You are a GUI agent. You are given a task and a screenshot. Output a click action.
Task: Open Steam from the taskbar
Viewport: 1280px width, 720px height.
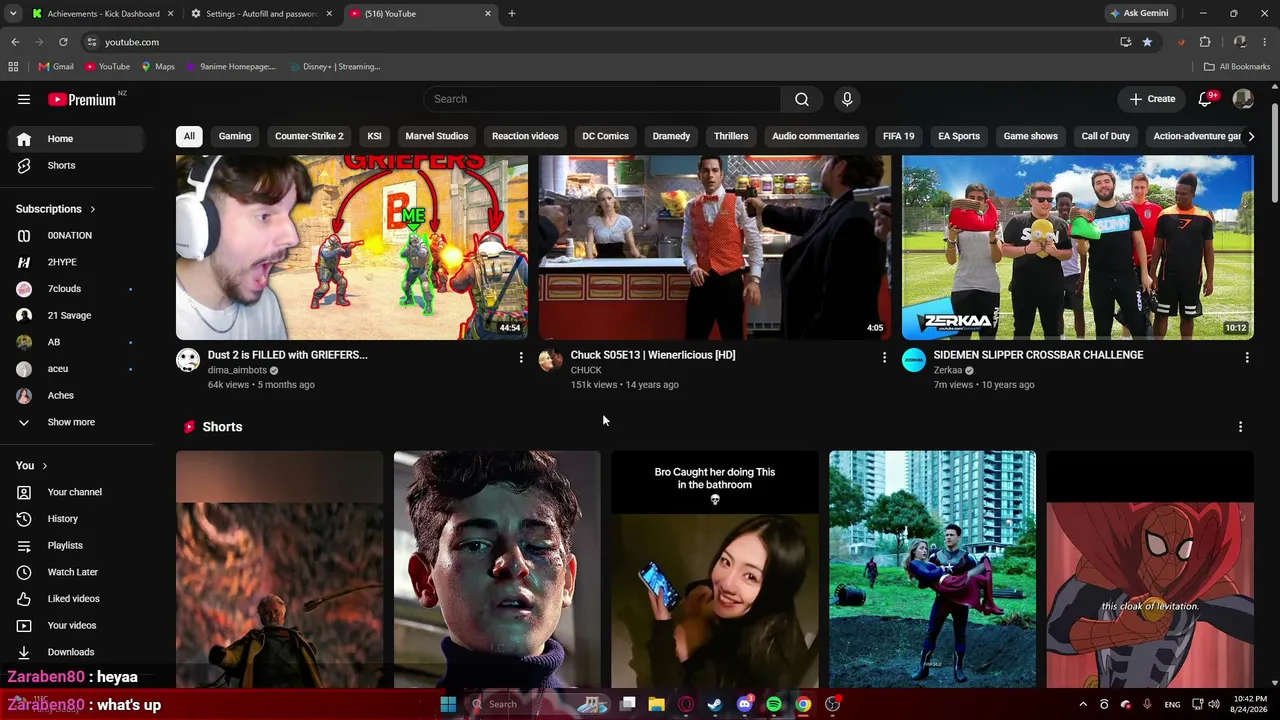click(x=715, y=704)
